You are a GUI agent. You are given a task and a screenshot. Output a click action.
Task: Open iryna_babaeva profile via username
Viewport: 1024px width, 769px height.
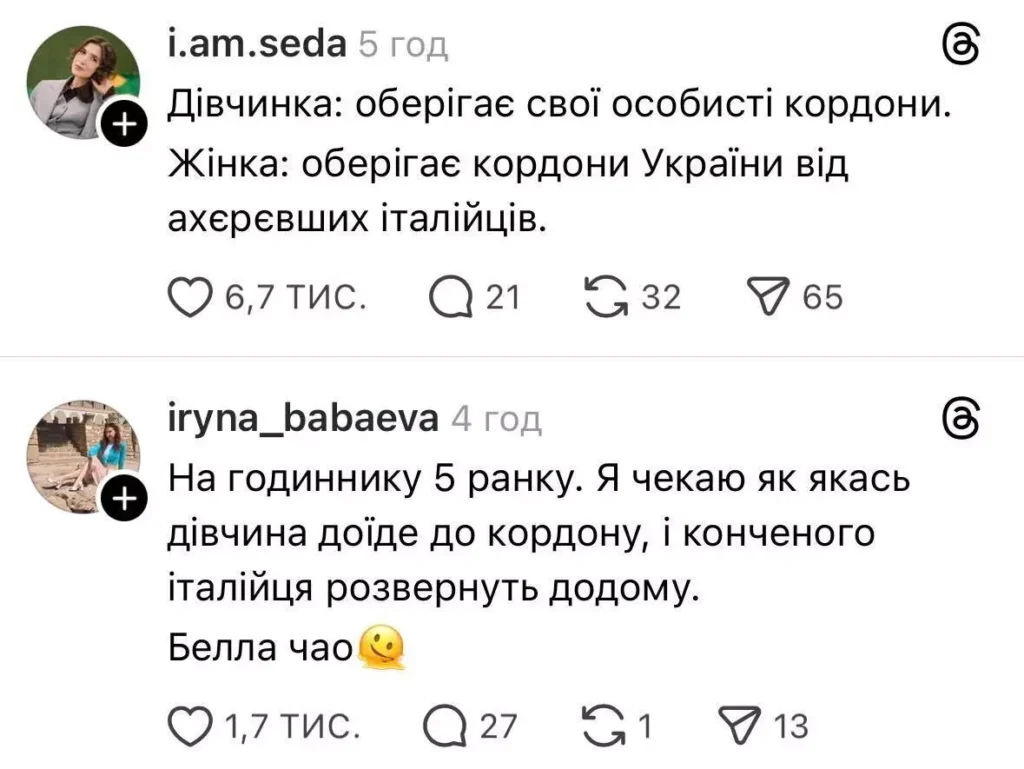click(302, 418)
